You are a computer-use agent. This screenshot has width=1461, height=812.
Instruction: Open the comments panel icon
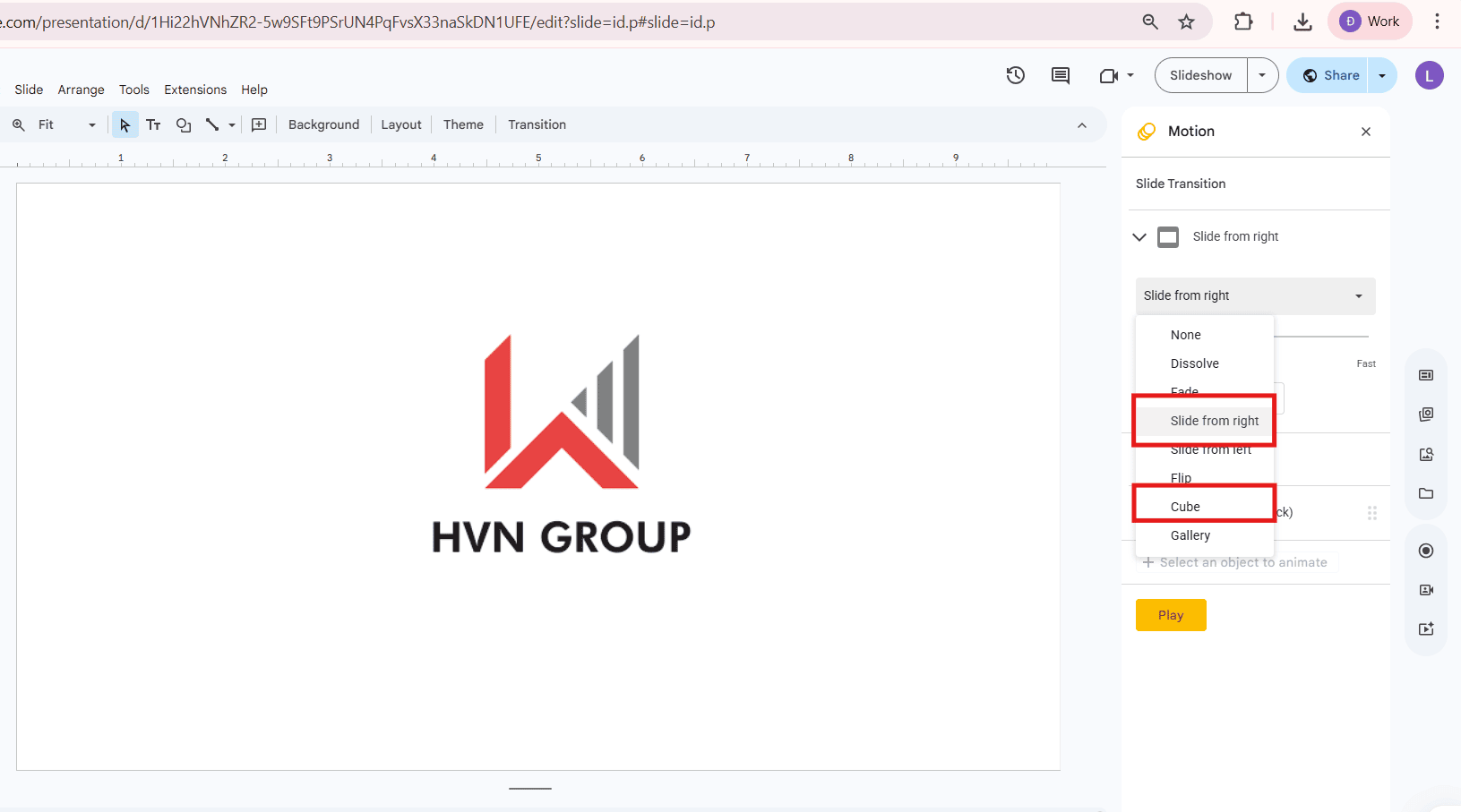coord(1061,75)
